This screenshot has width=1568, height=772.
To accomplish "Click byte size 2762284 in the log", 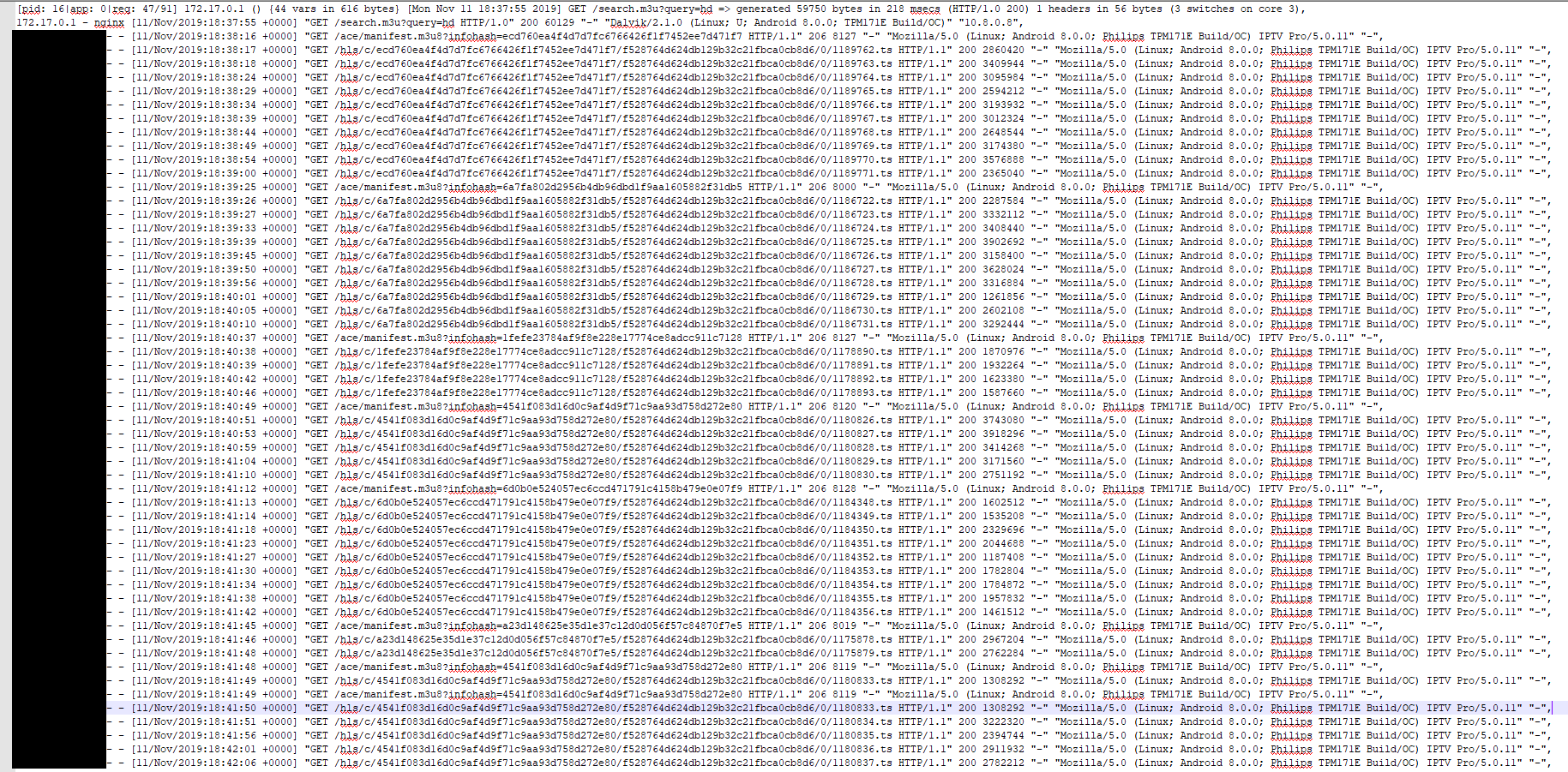I will click(1003, 653).
